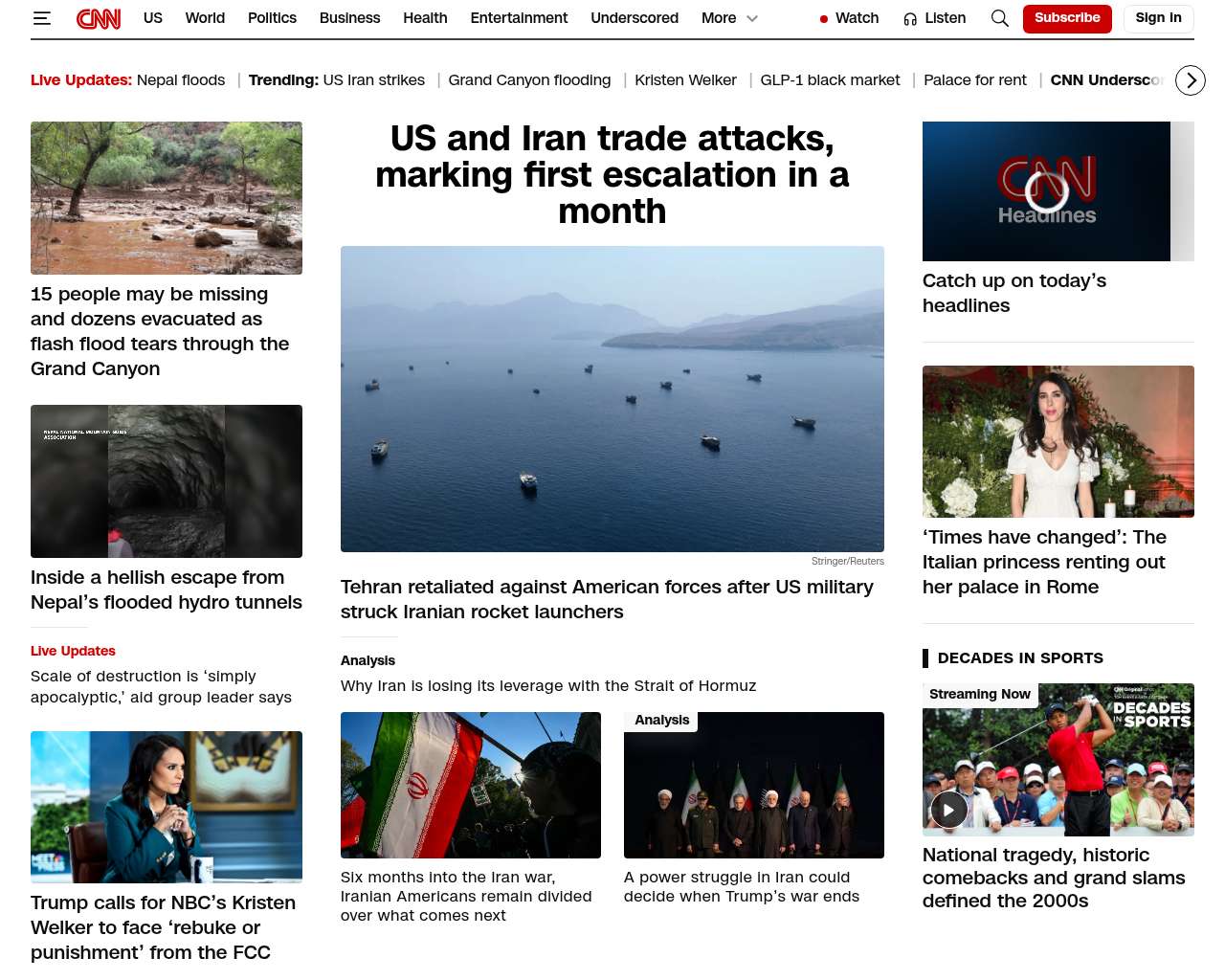This screenshot has width=1225, height=980.
Task: Read Italian princess renting palace story
Action: [x=1044, y=562]
